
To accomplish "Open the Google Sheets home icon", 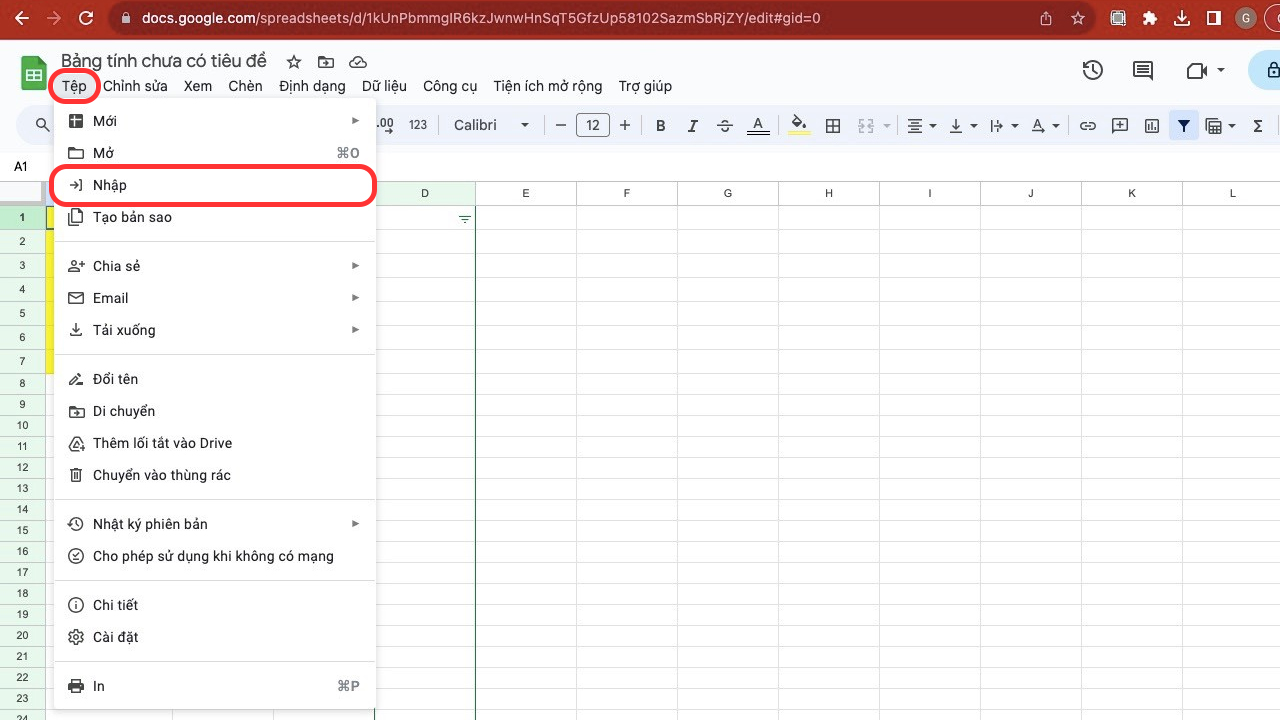I will point(34,73).
